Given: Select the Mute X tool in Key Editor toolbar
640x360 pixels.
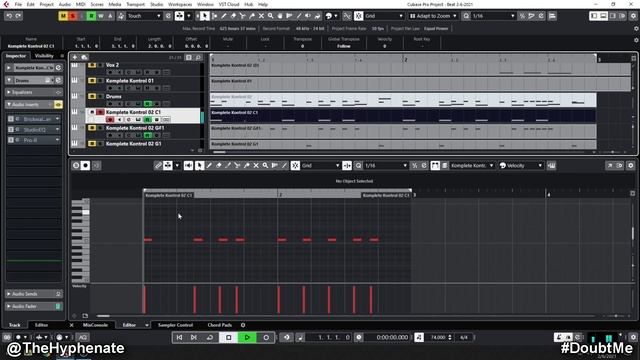Looking at the screenshot, I should click(x=256, y=165).
